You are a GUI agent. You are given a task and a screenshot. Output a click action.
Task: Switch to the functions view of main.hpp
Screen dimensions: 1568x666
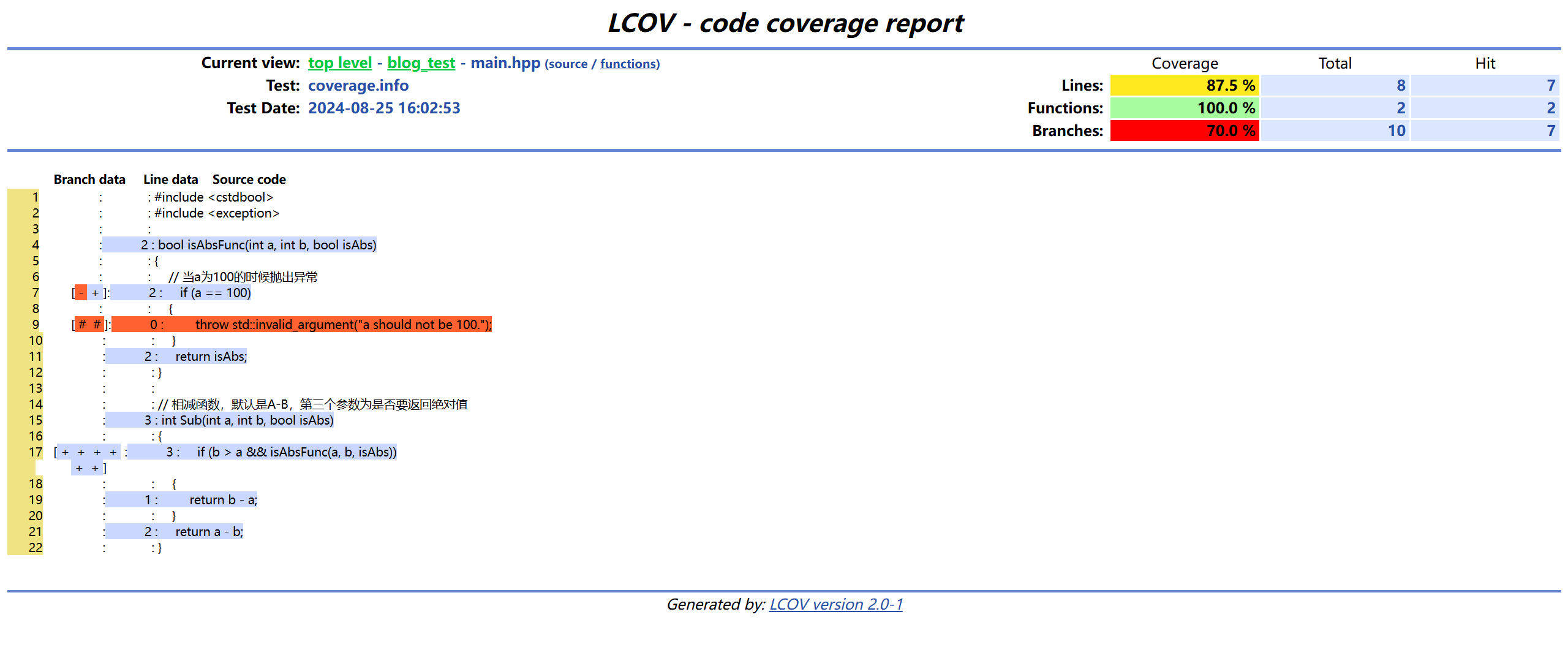click(x=628, y=64)
